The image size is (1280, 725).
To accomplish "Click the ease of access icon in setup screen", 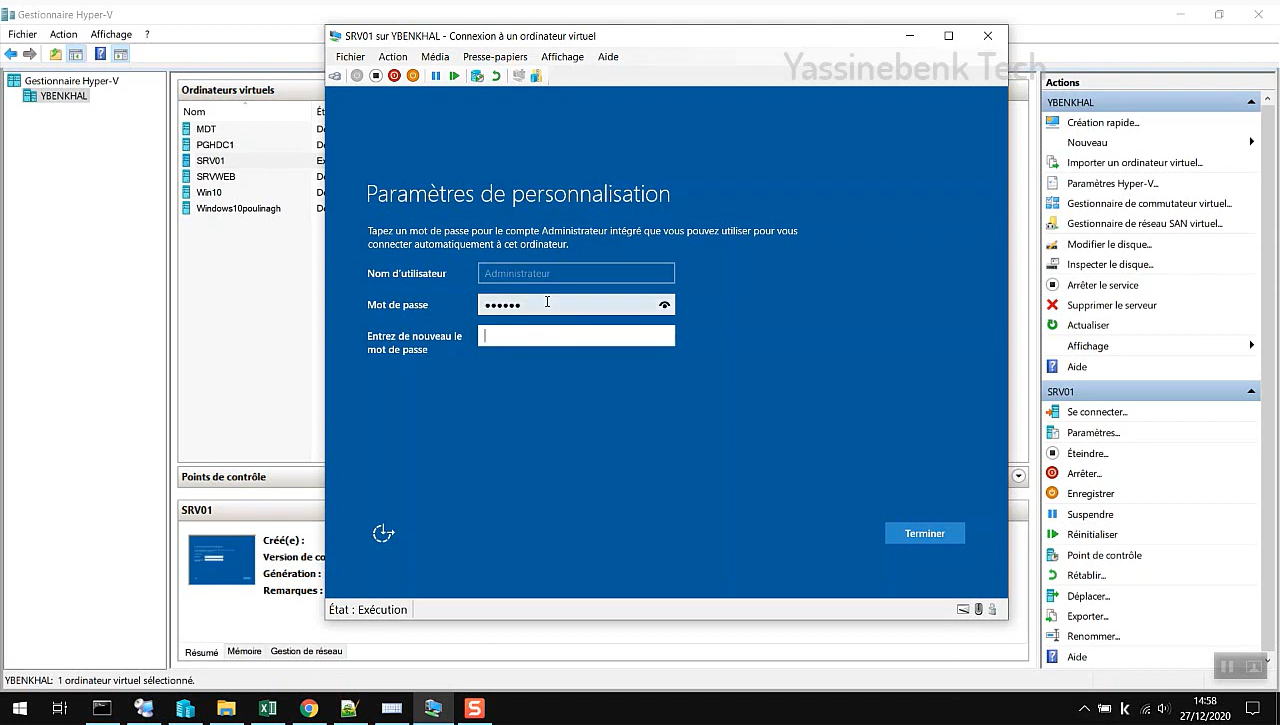I will pyautogui.click(x=383, y=533).
